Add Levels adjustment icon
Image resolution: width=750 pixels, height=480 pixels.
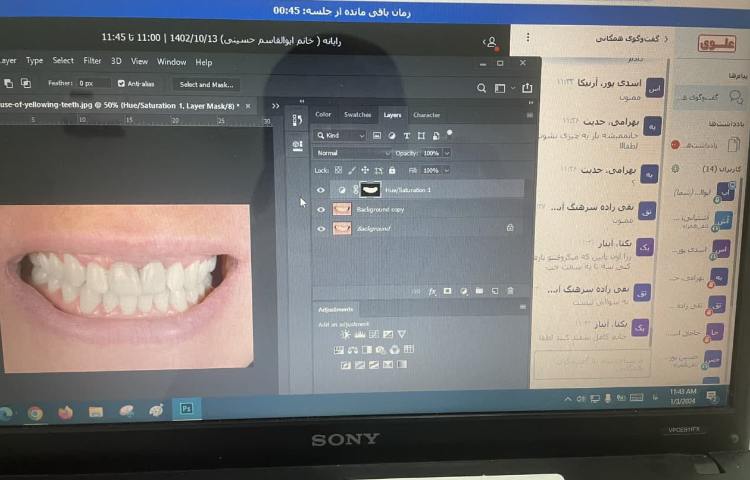(x=360, y=334)
